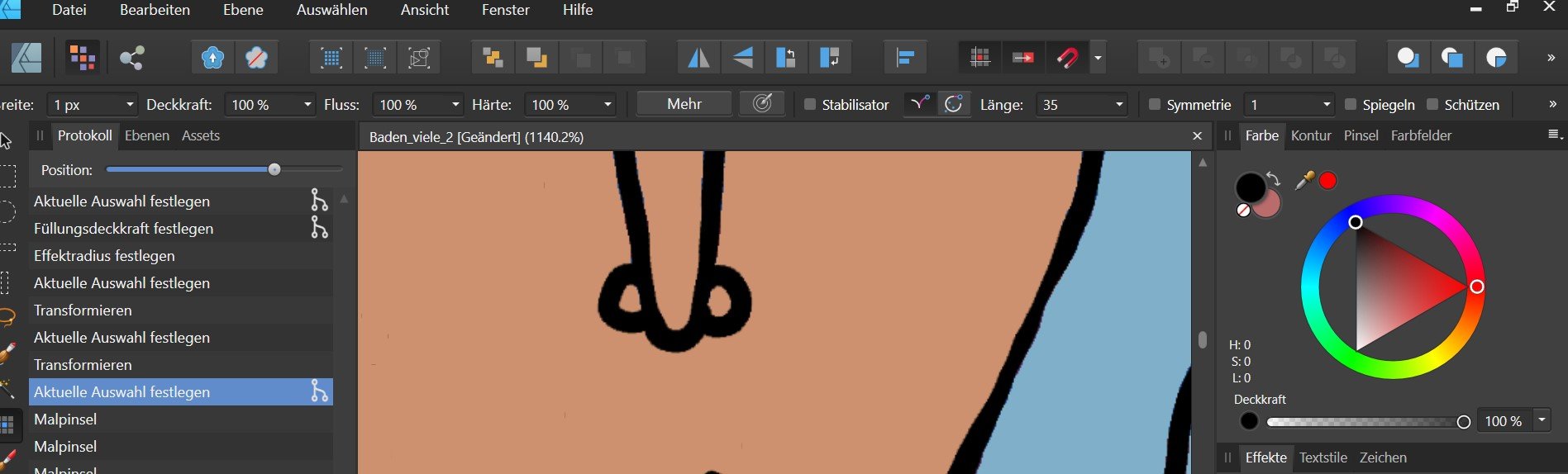Click the red picked-colour swatch

click(x=1328, y=180)
